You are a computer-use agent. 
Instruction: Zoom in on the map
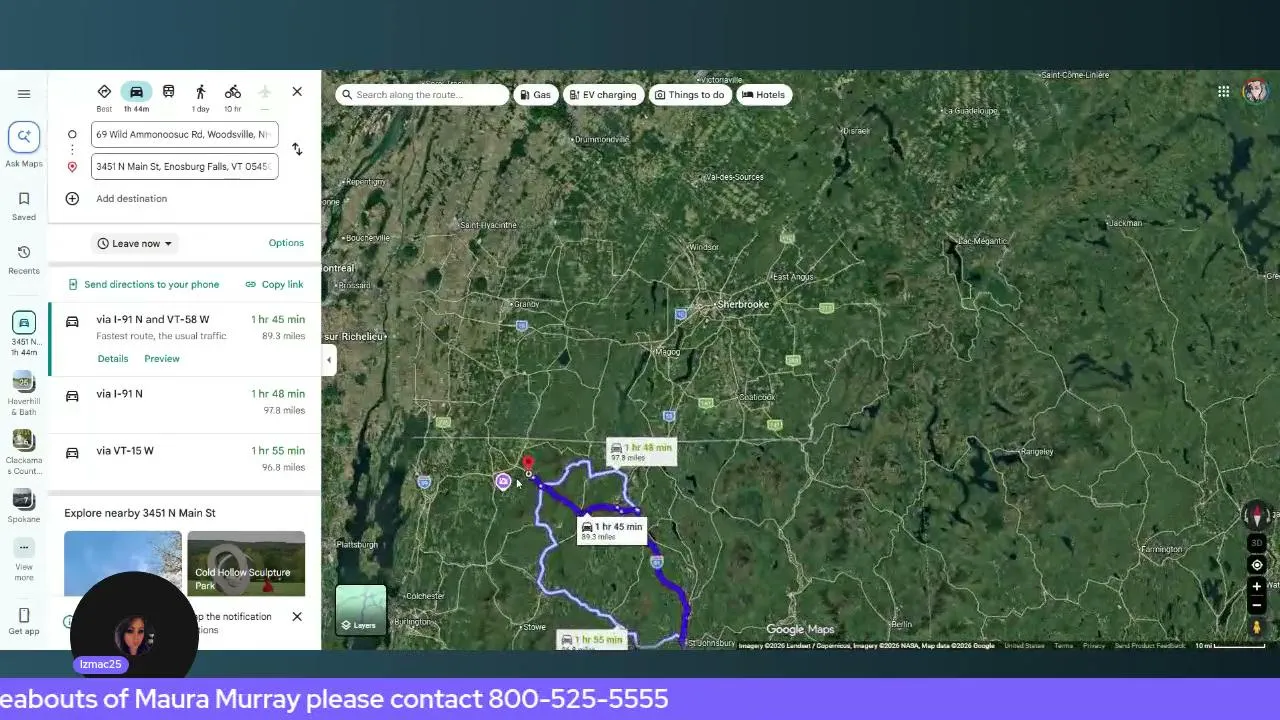1257,587
